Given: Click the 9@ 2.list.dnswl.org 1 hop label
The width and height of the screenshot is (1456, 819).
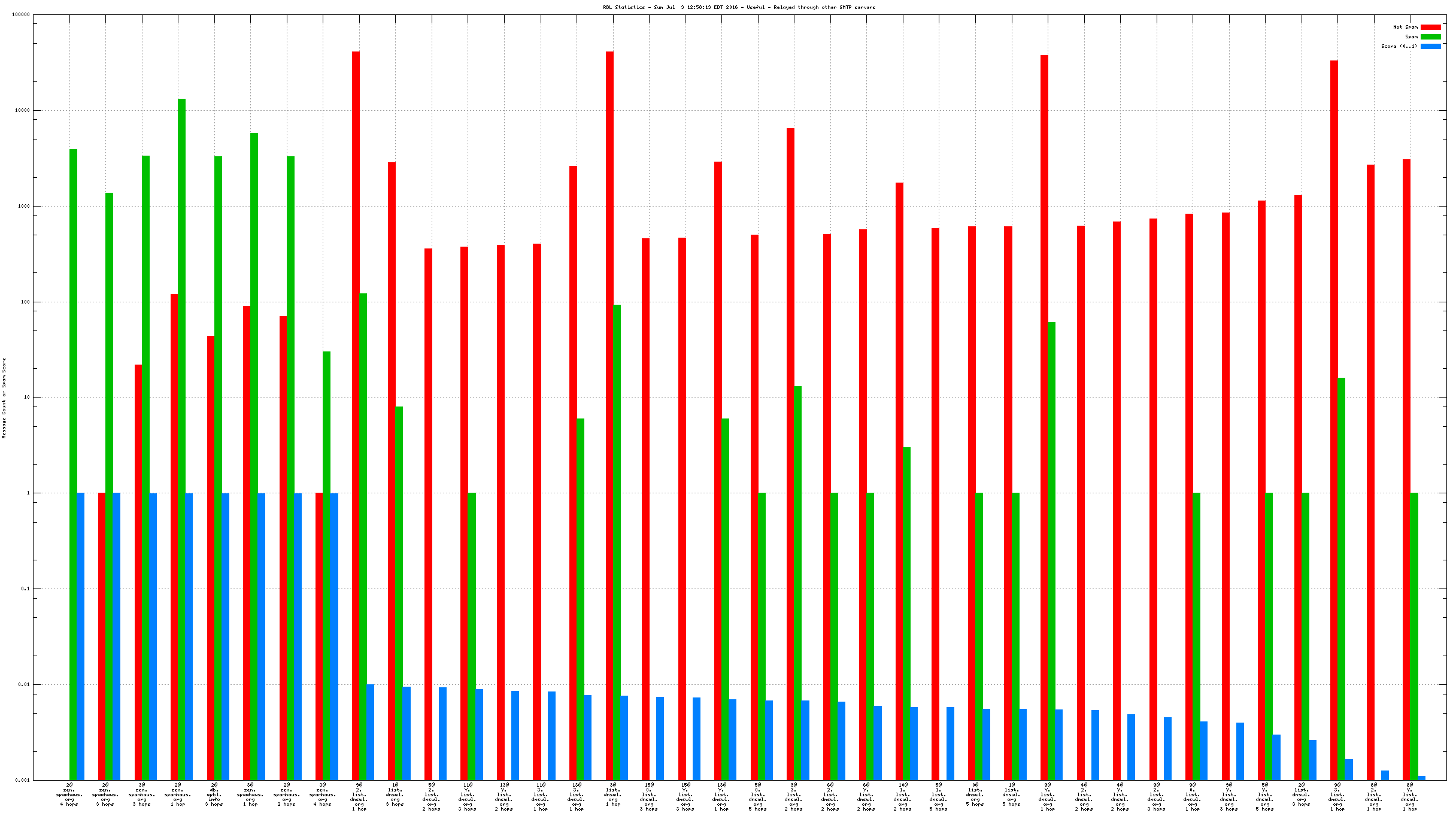Looking at the screenshot, I should tap(359, 797).
